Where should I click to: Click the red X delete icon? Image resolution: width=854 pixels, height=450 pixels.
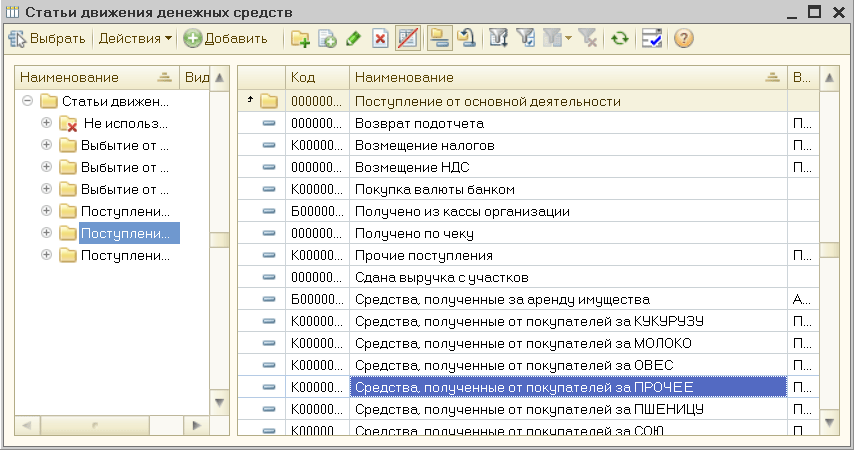pos(380,39)
